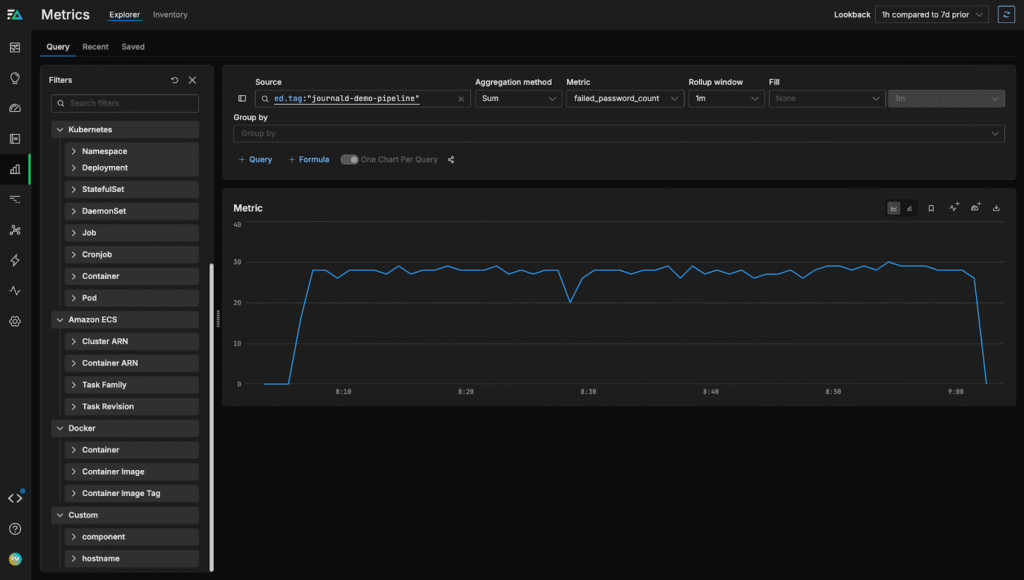
Task: Switch to line chart view toggle
Action: click(x=893, y=208)
